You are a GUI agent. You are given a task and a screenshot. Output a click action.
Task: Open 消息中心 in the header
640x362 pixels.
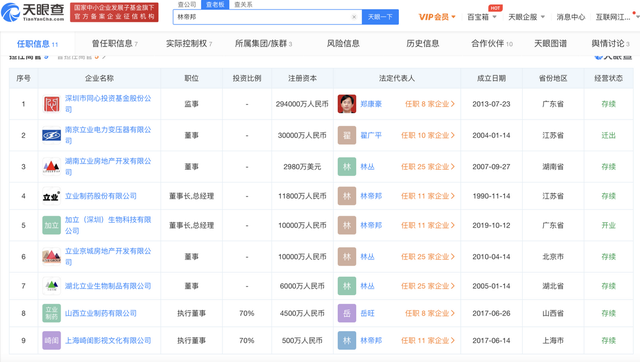[x=571, y=17]
